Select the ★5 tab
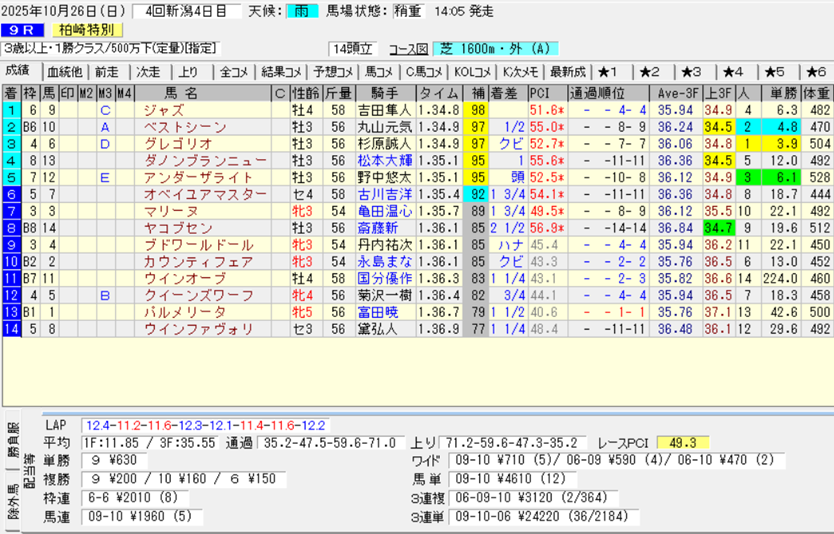This screenshot has height=534, width=834. 776,72
